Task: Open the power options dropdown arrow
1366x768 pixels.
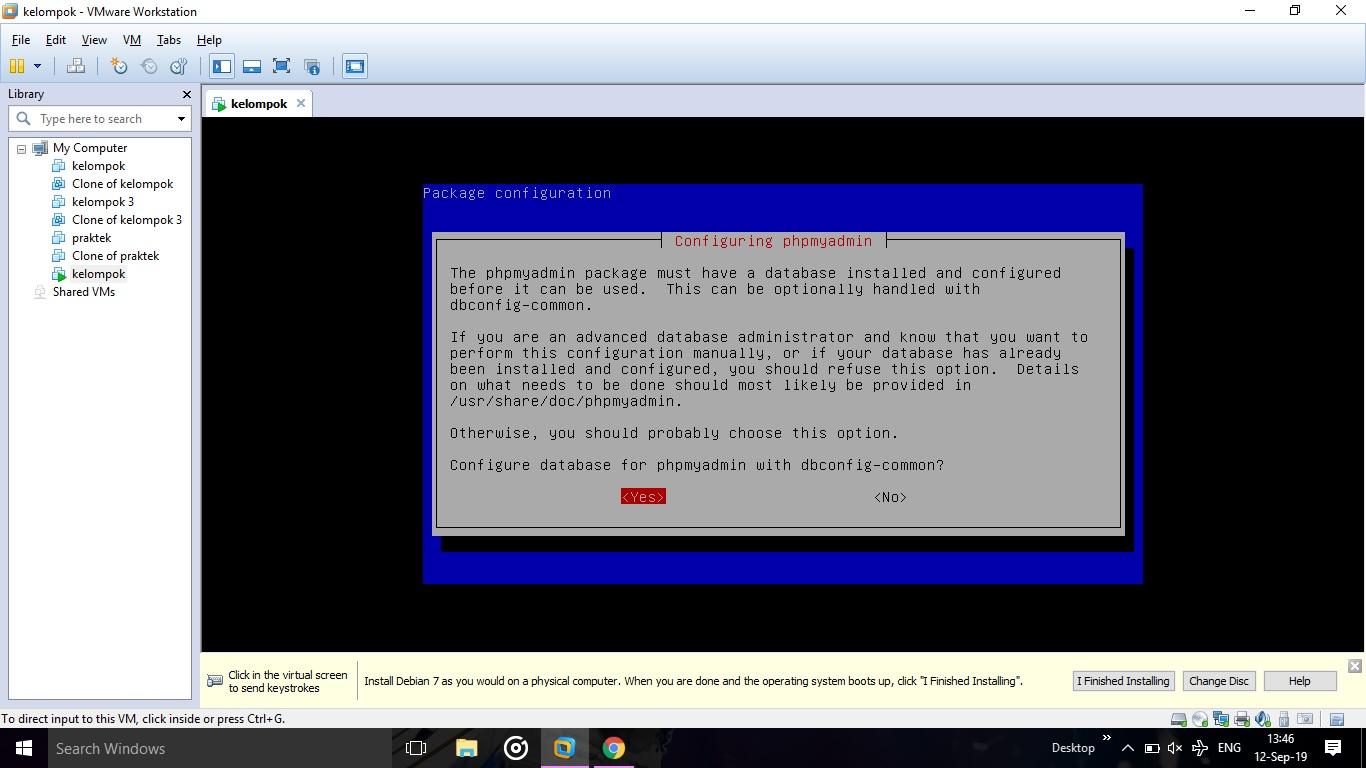Action: point(37,66)
